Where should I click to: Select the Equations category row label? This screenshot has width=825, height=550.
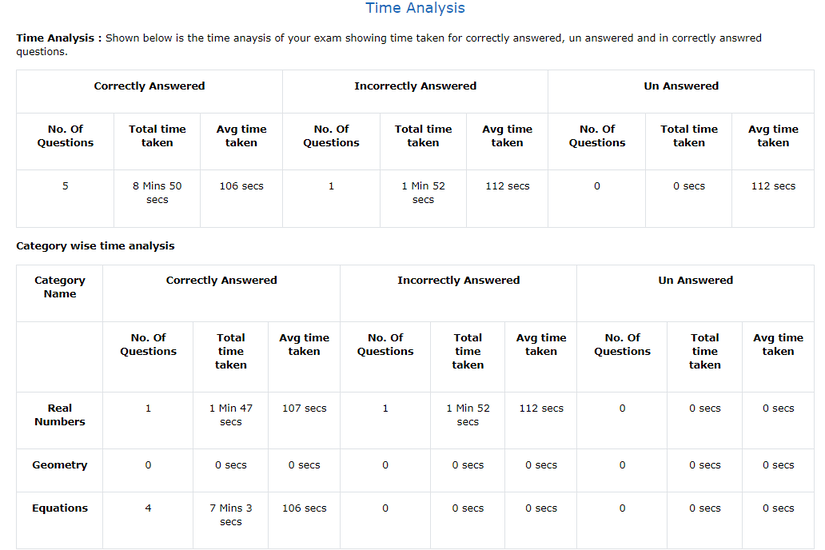[x=60, y=508]
